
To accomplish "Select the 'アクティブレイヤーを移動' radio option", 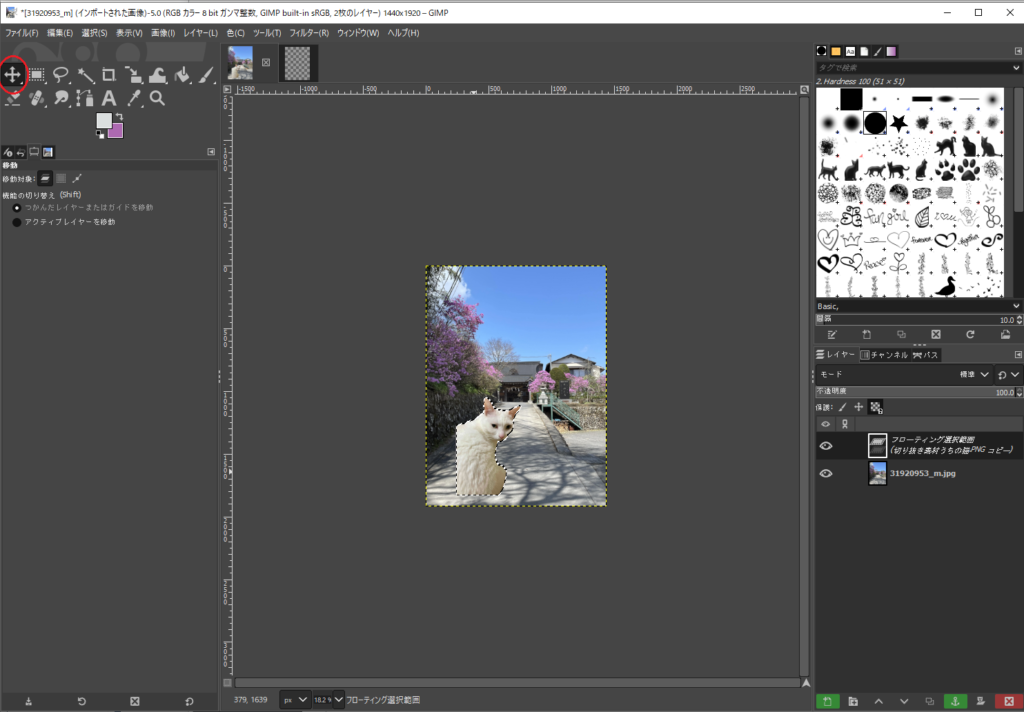I will tap(16, 222).
